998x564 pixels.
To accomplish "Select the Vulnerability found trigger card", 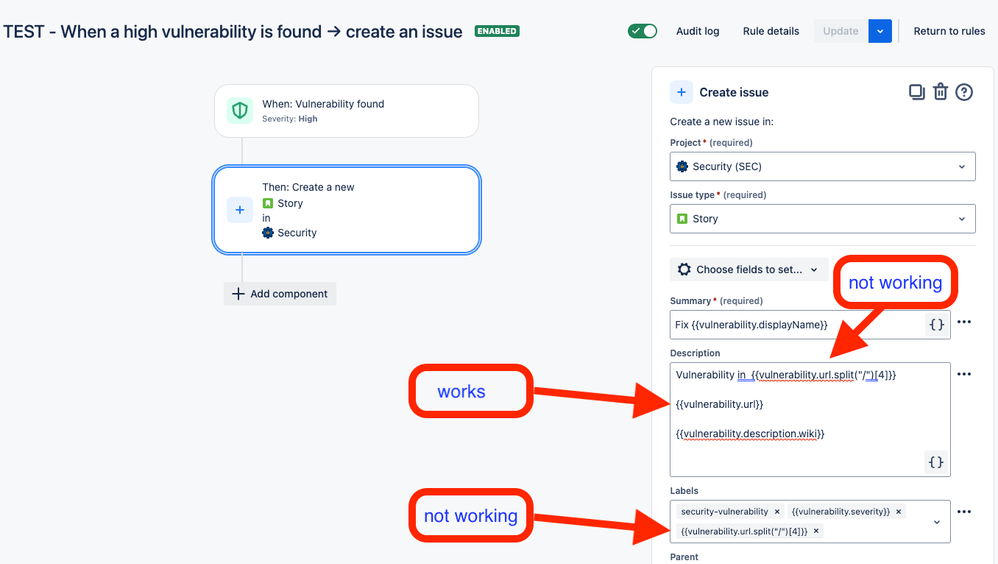I will [346, 111].
